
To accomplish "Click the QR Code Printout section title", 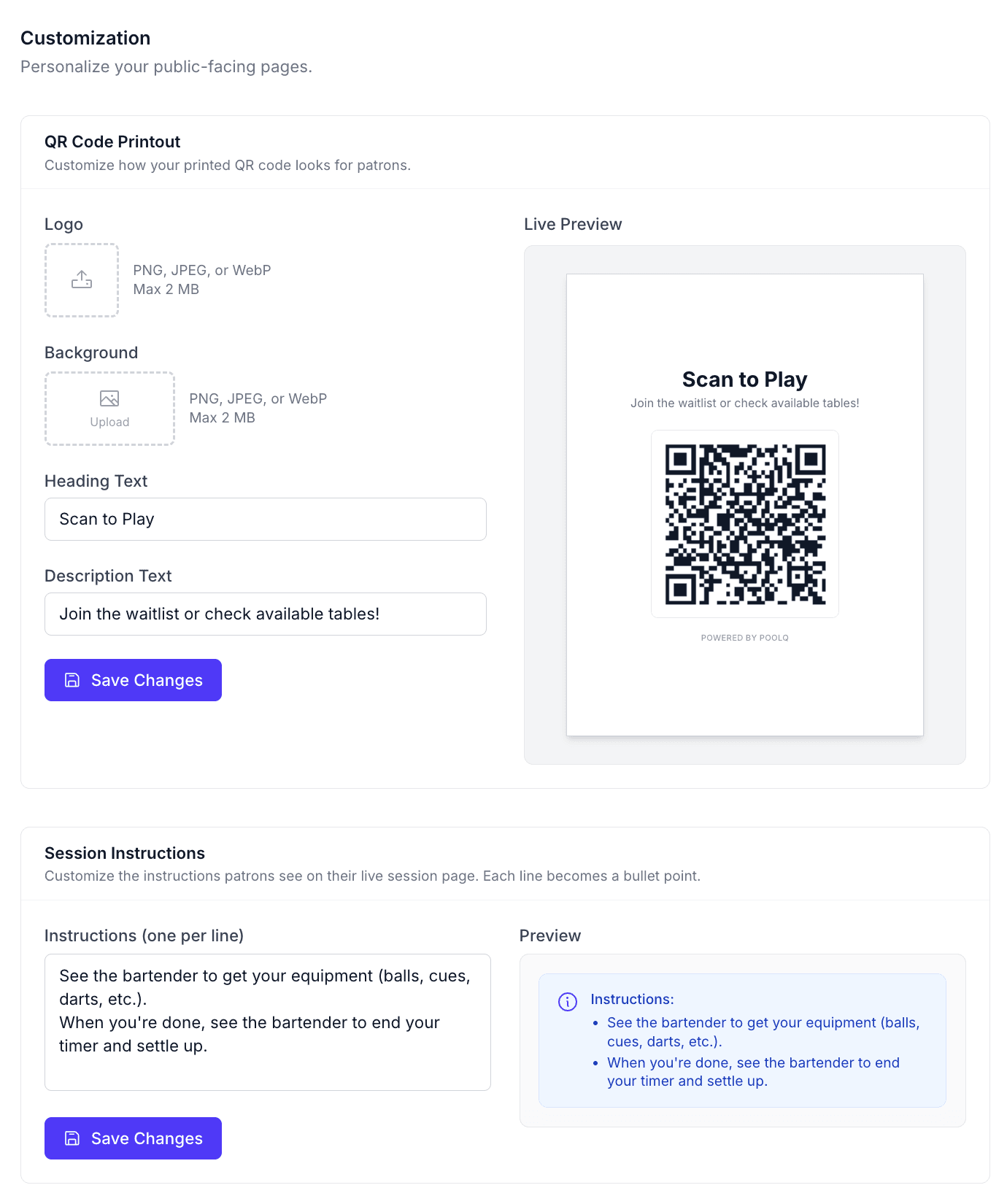I will click(x=112, y=142).
